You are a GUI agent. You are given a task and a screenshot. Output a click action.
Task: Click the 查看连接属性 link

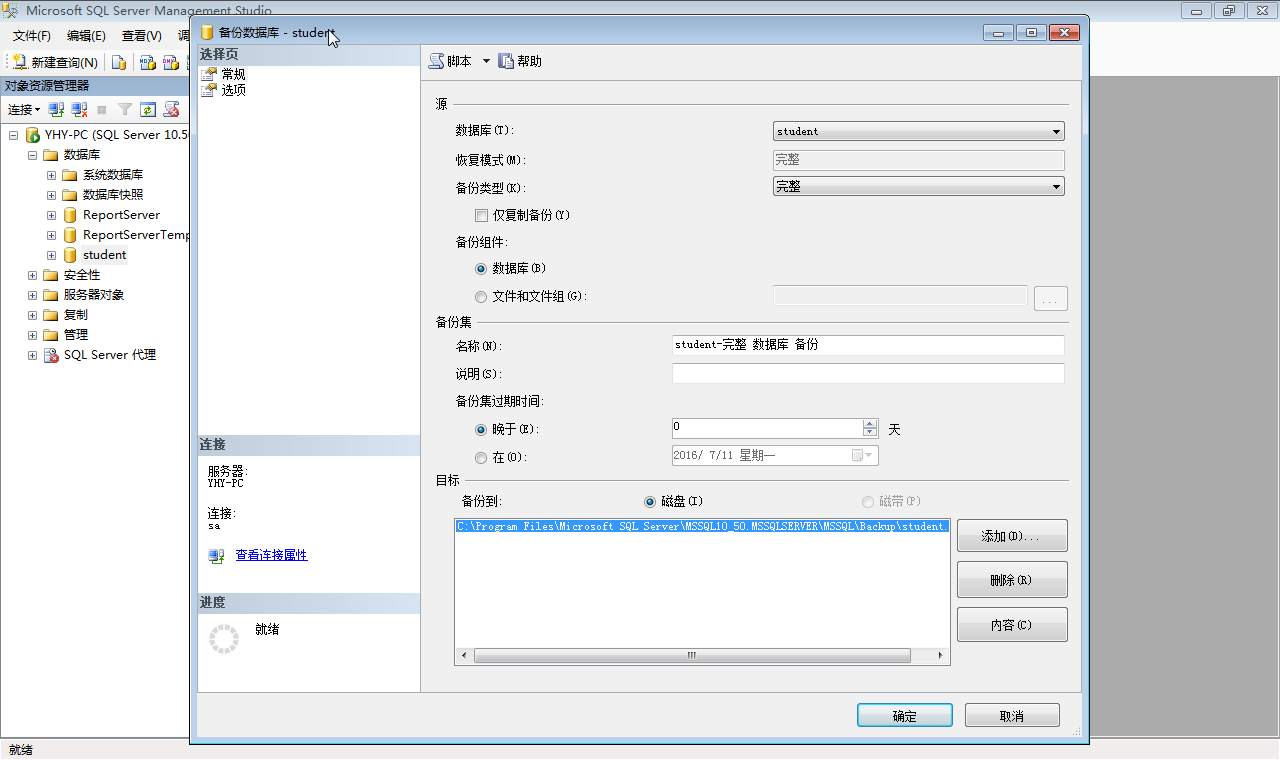point(271,555)
